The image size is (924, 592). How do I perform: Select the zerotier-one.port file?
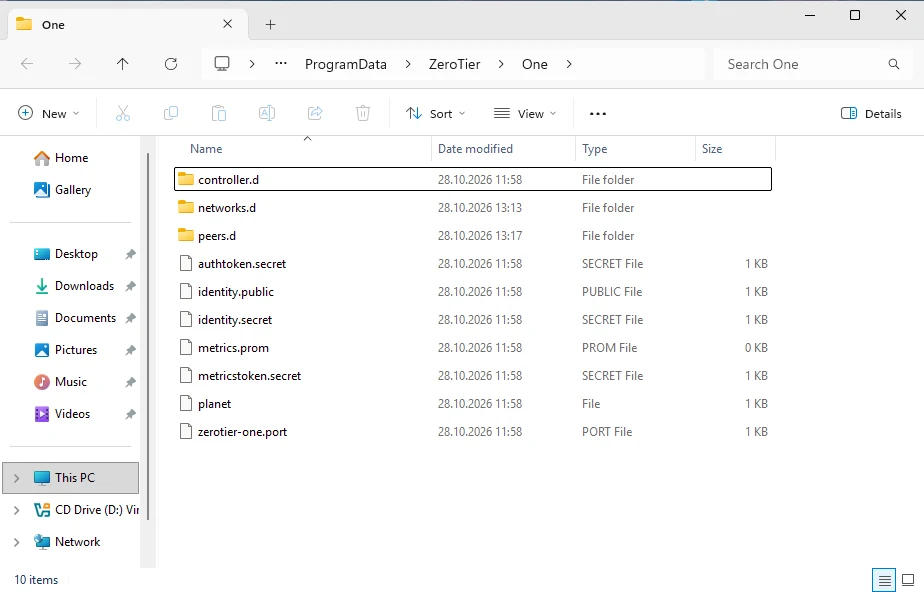[473, 432]
